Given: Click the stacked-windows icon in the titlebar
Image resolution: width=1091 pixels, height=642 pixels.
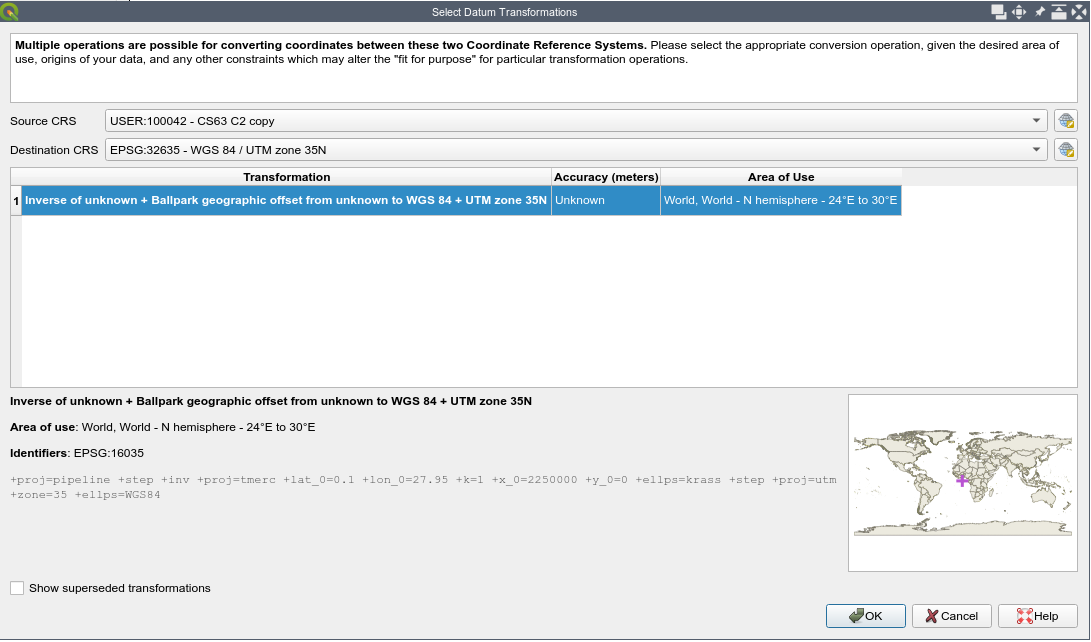Looking at the screenshot, I should (998, 11).
